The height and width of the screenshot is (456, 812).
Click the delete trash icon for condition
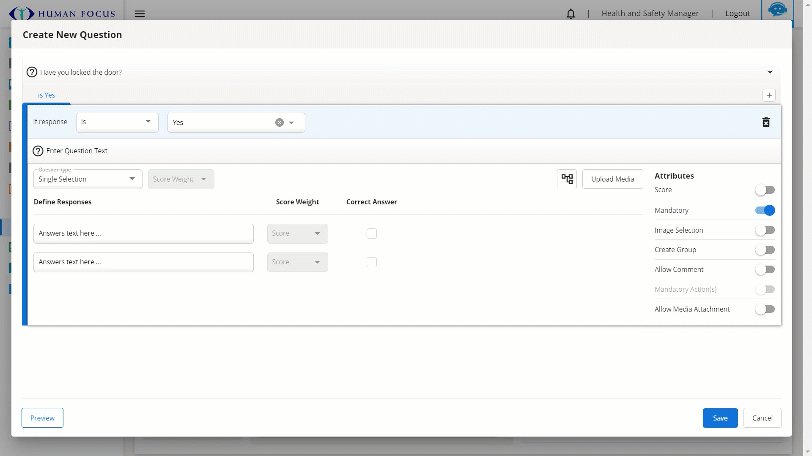click(x=766, y=122)
